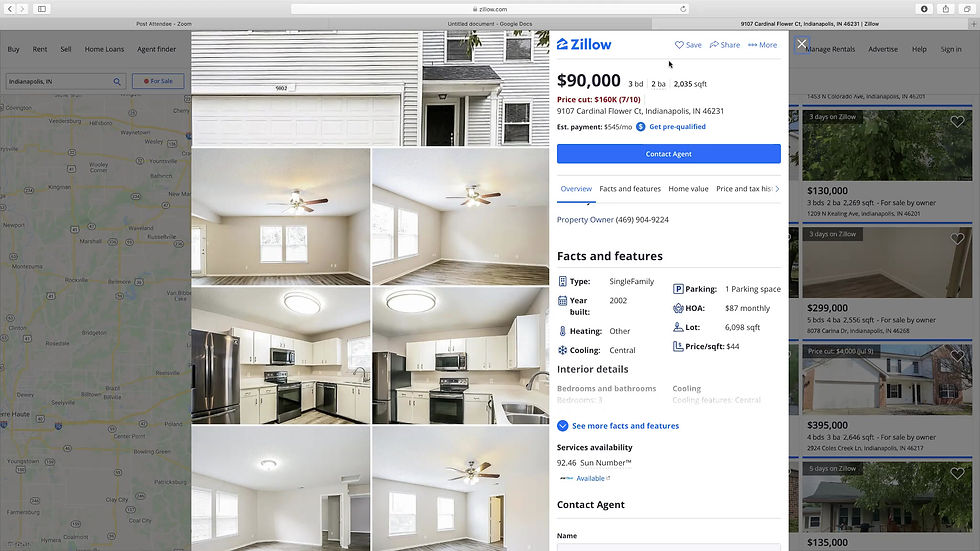Reload the page in Safari
This screenshot has width=980, height=551.
pos(683,9)
